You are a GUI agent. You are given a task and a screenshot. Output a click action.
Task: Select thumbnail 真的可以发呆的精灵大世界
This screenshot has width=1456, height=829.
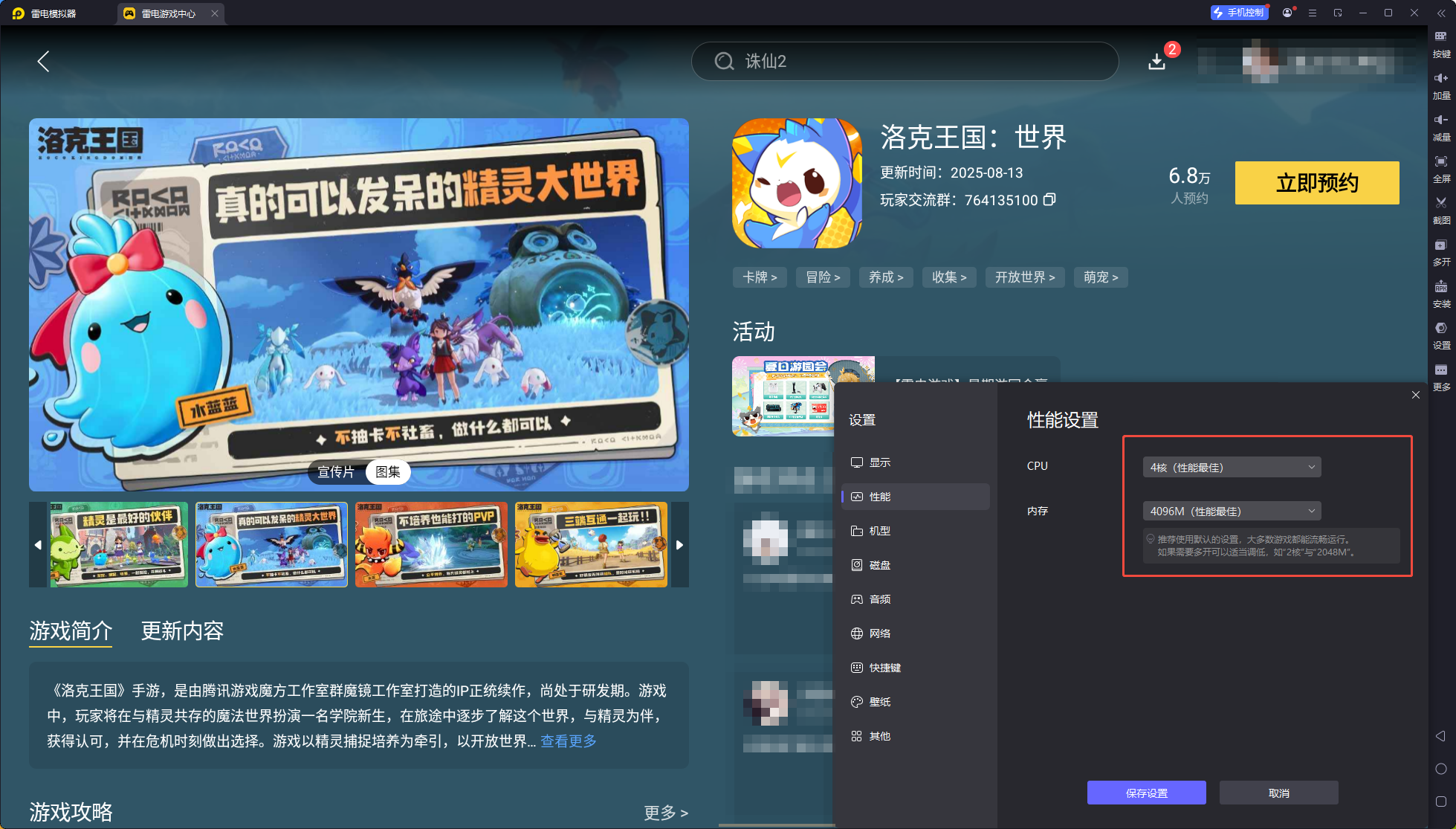(271, 545)
